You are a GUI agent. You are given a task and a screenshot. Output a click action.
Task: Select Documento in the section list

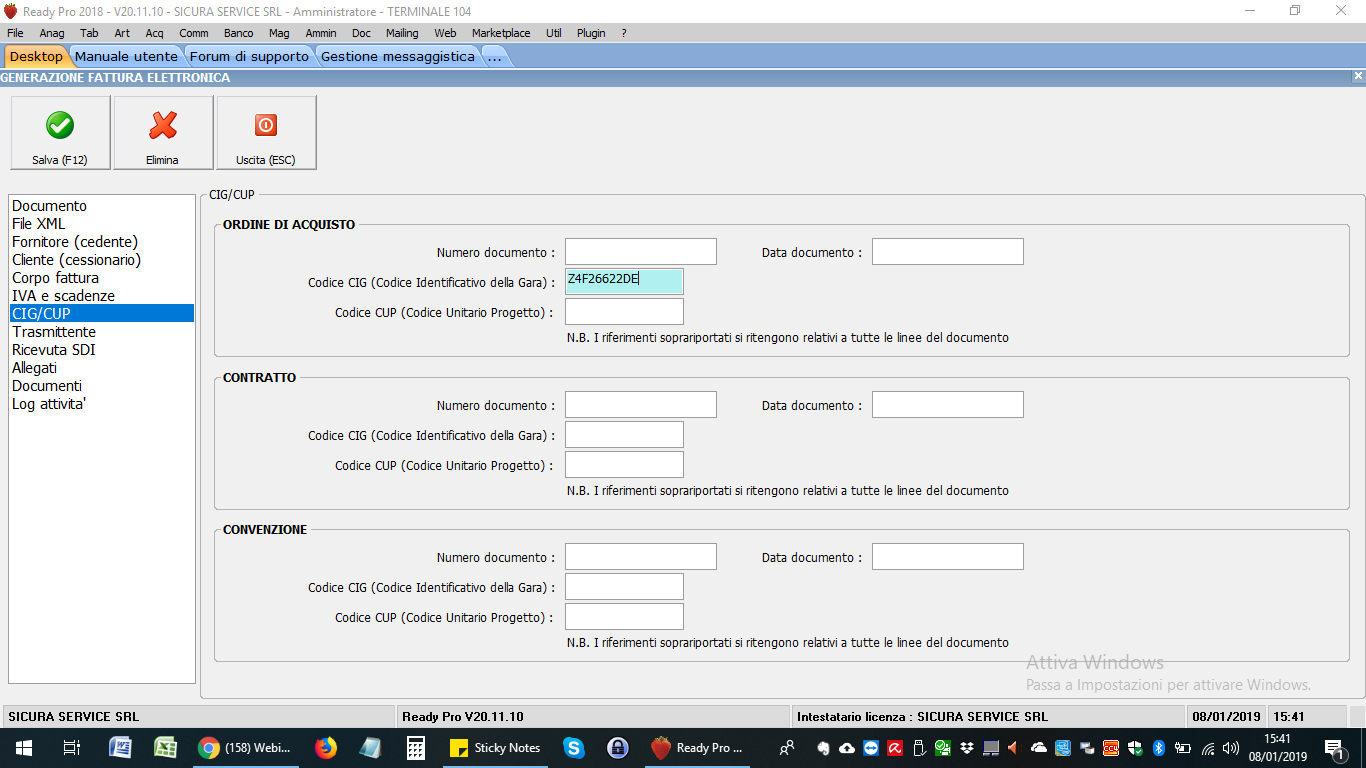coord(101,206)
